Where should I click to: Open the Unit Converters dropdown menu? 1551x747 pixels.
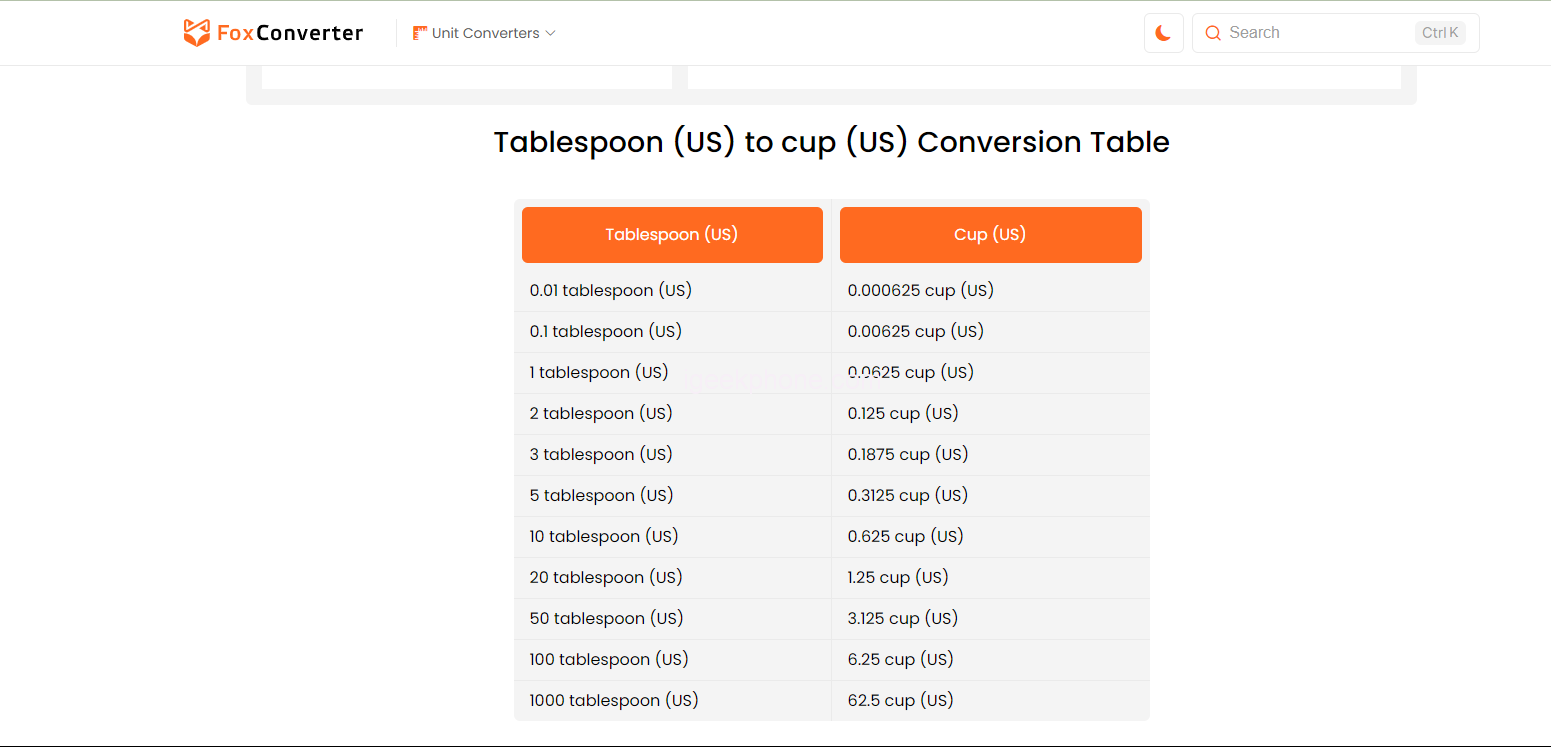pyautogui.click(x=485, y=33)
